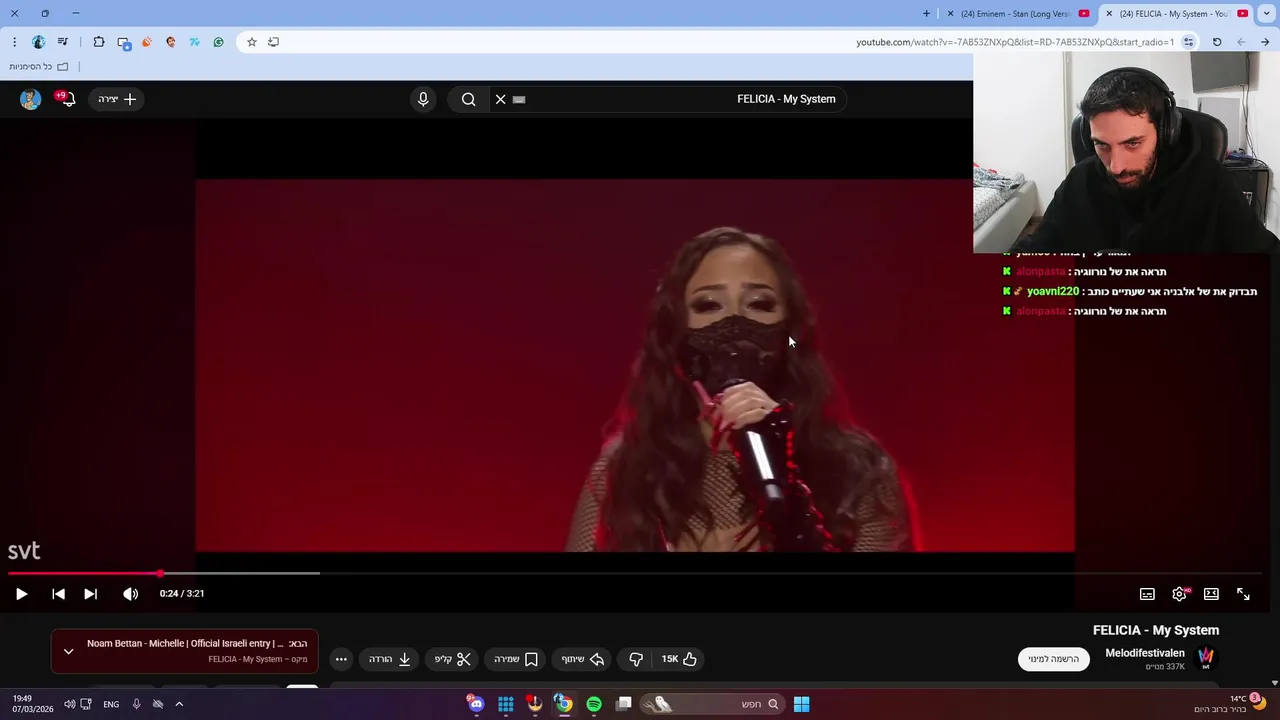Open the player settings gear

1179,594
